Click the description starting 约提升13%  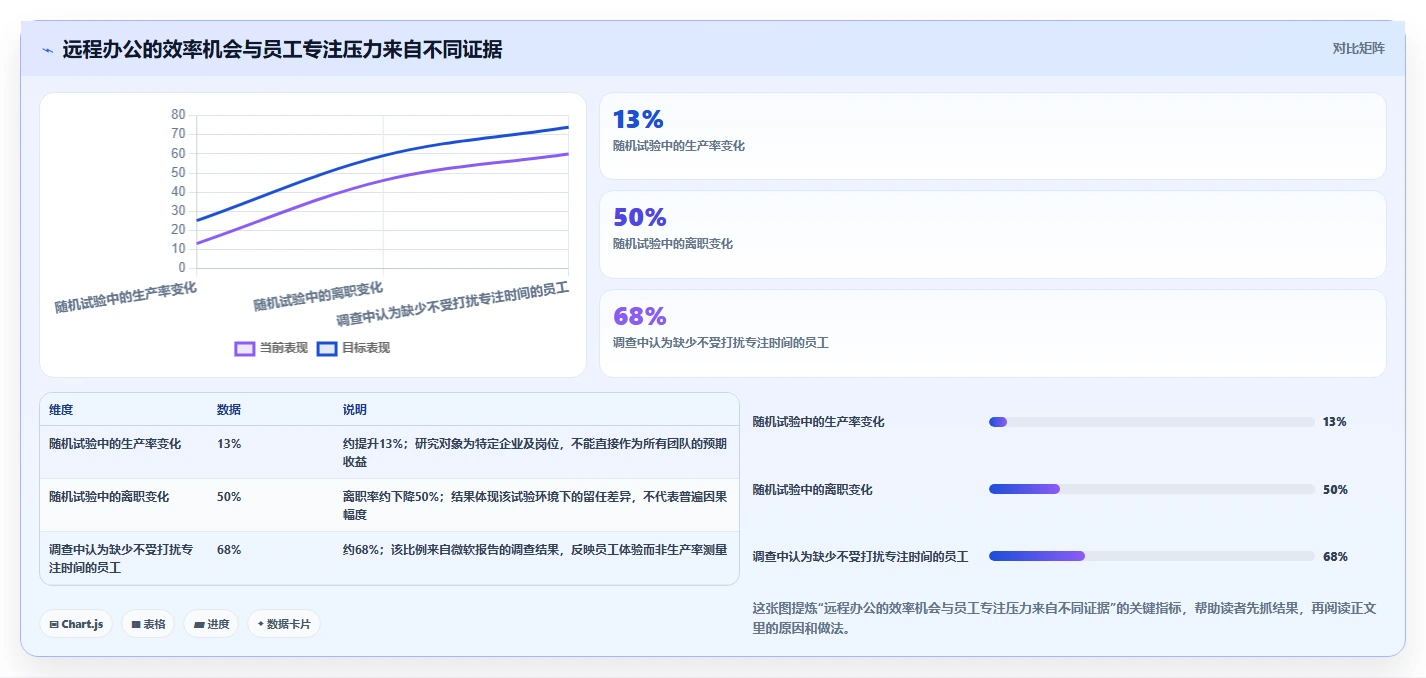(x=535, y=452)
